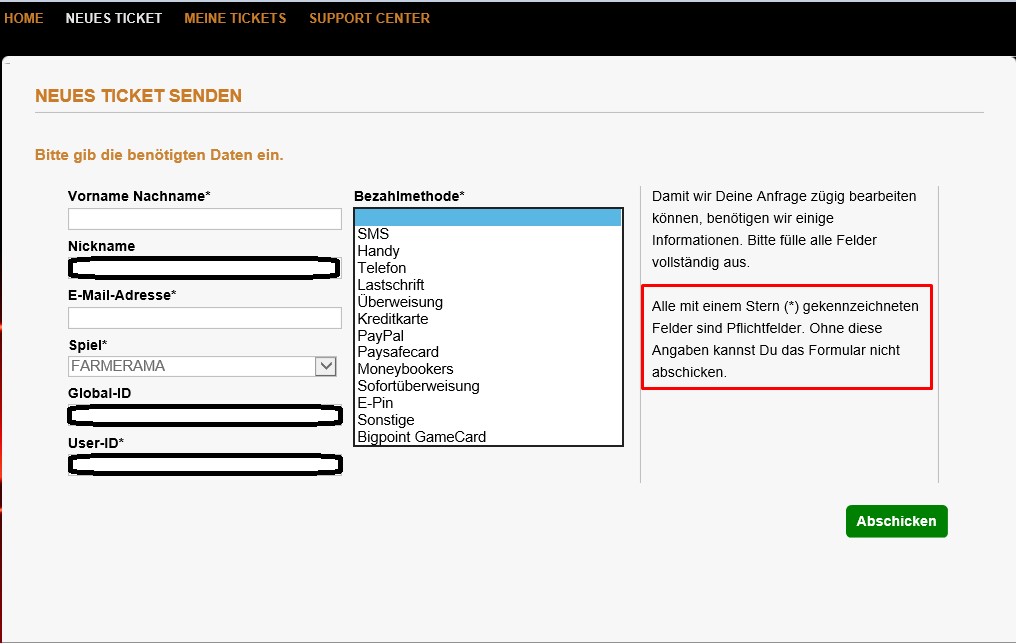Viewport: 1016px width, 644px height.
Task: Choose Handy in Bezahlmethode list
Action: [488, 251]
